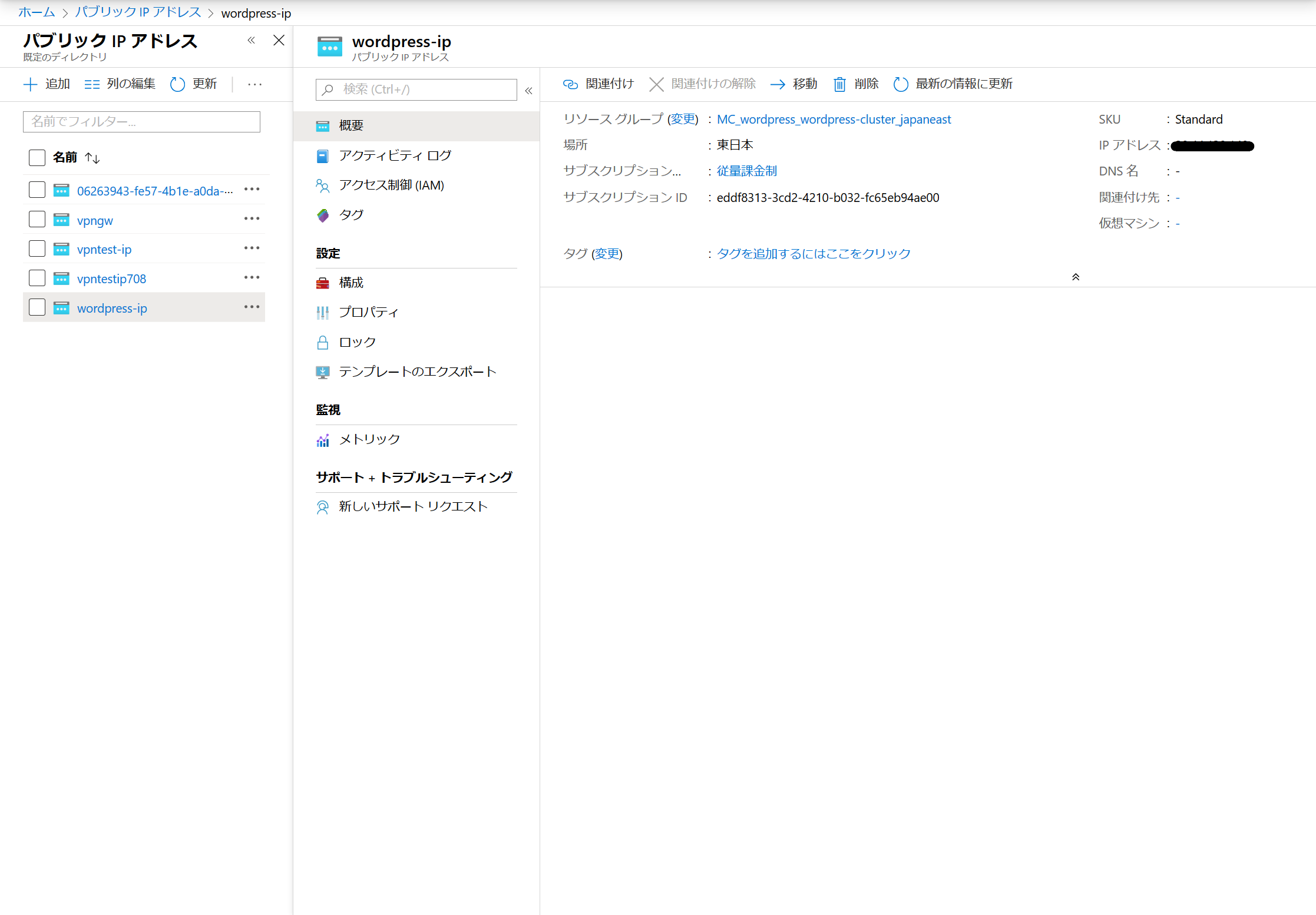Open 列の編集 column editor

tap(120, 84)
